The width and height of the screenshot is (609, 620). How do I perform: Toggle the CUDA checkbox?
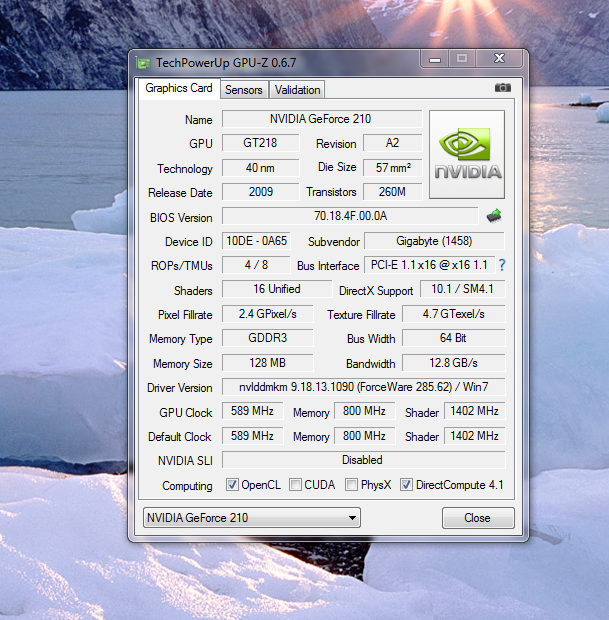coord(295,484)
